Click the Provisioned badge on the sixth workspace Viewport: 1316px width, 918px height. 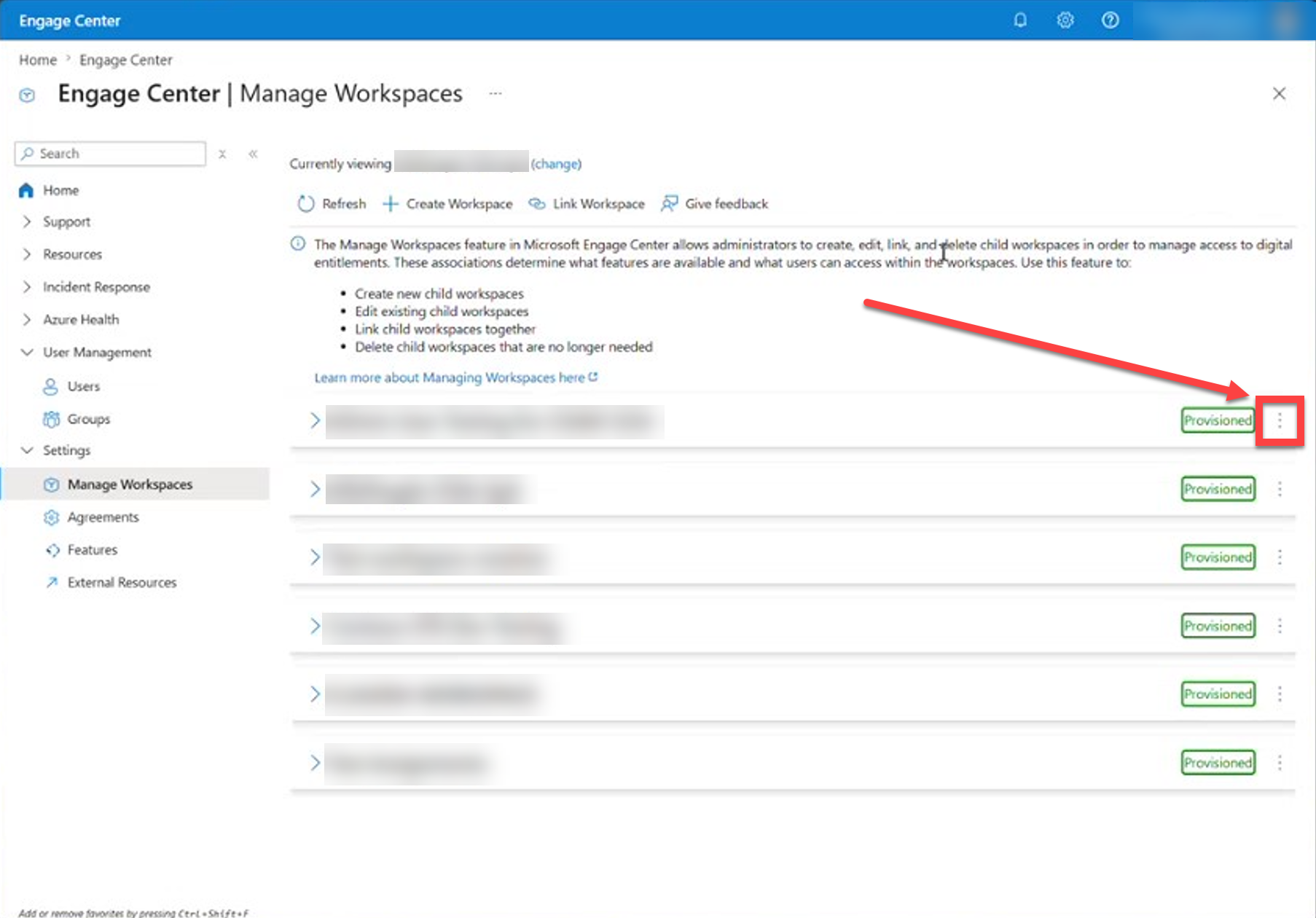pos(1218,763)
